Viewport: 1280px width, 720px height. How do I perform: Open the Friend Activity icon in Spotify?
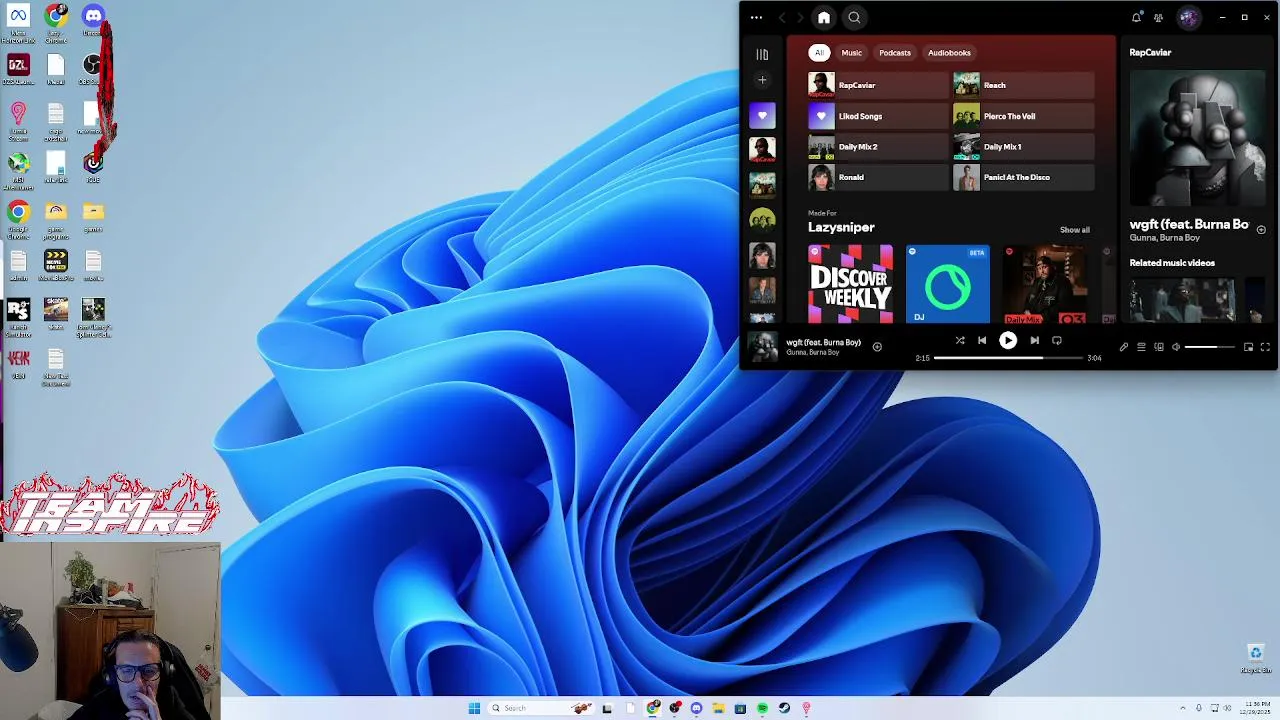click(1158, 17)
